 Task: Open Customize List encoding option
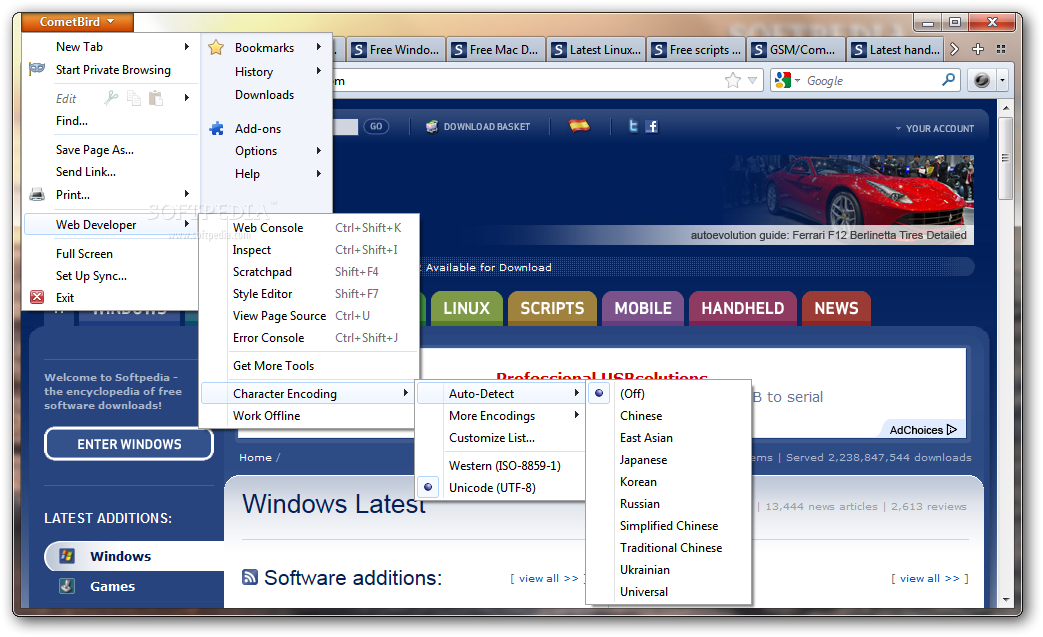coord(500,438)
